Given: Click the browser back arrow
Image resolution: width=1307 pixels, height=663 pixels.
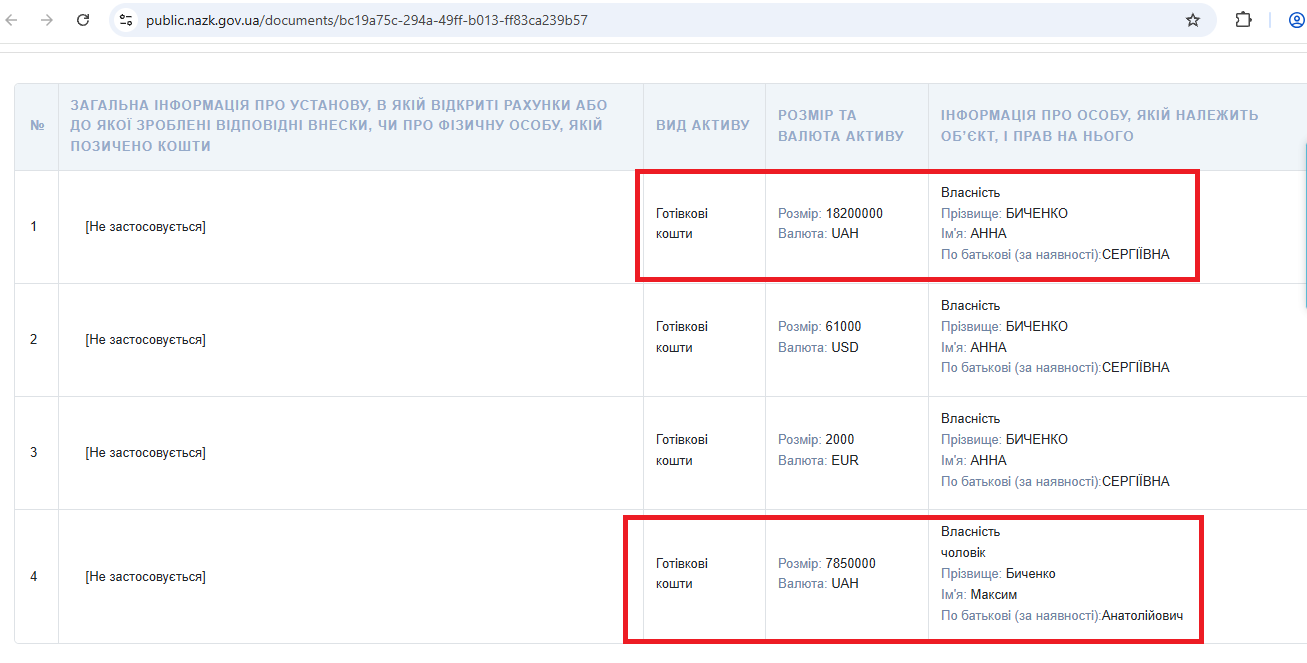Looking at the screenshot, I should (12, 20).
